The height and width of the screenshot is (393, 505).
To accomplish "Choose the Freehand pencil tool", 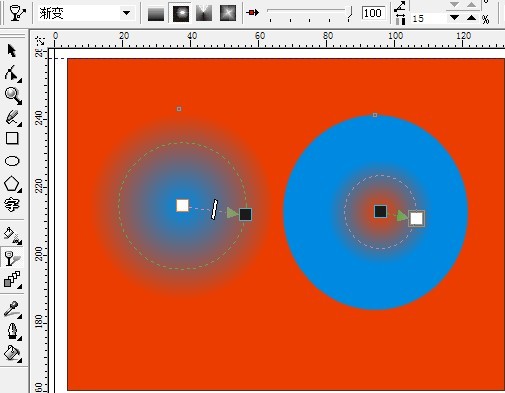I will (13, 118).
